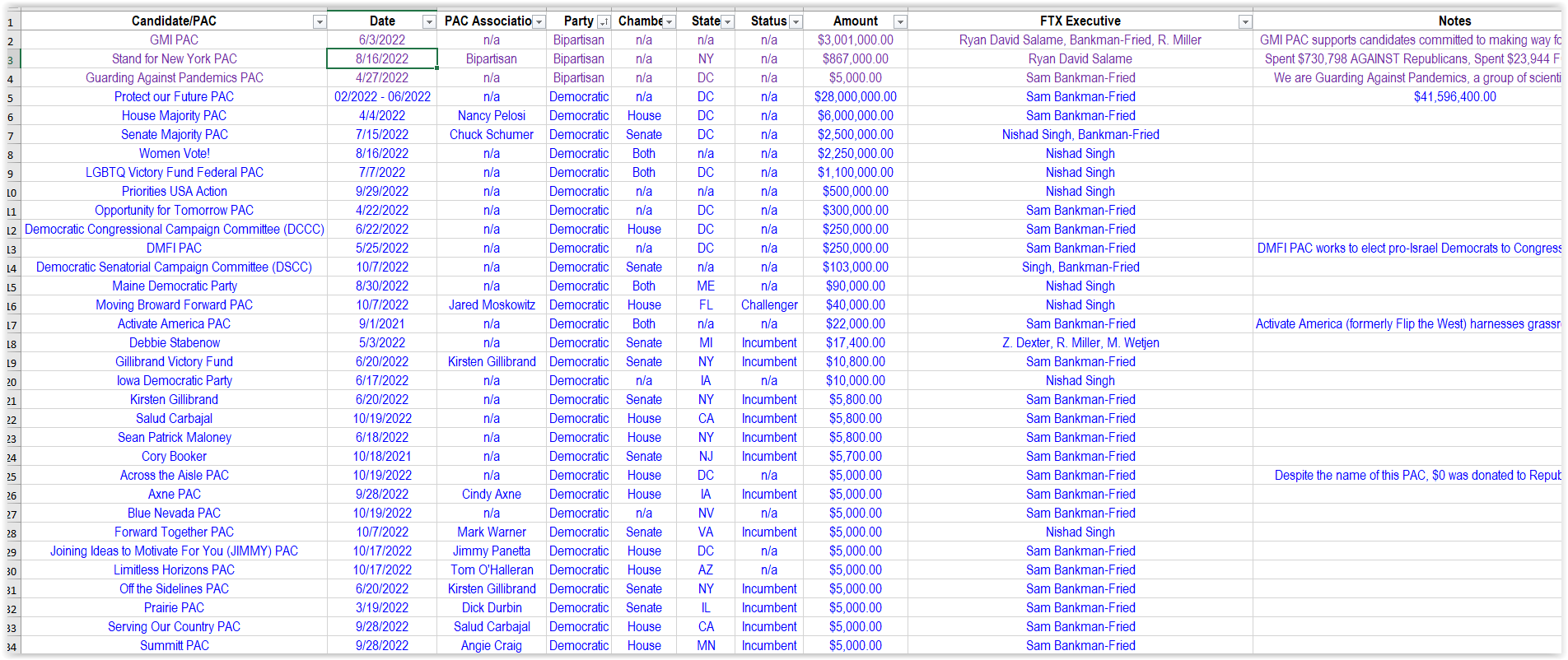Click the Gillibrand Victory Fund cell
This screenshot has width=1568, height=660.
click(174, 362)
